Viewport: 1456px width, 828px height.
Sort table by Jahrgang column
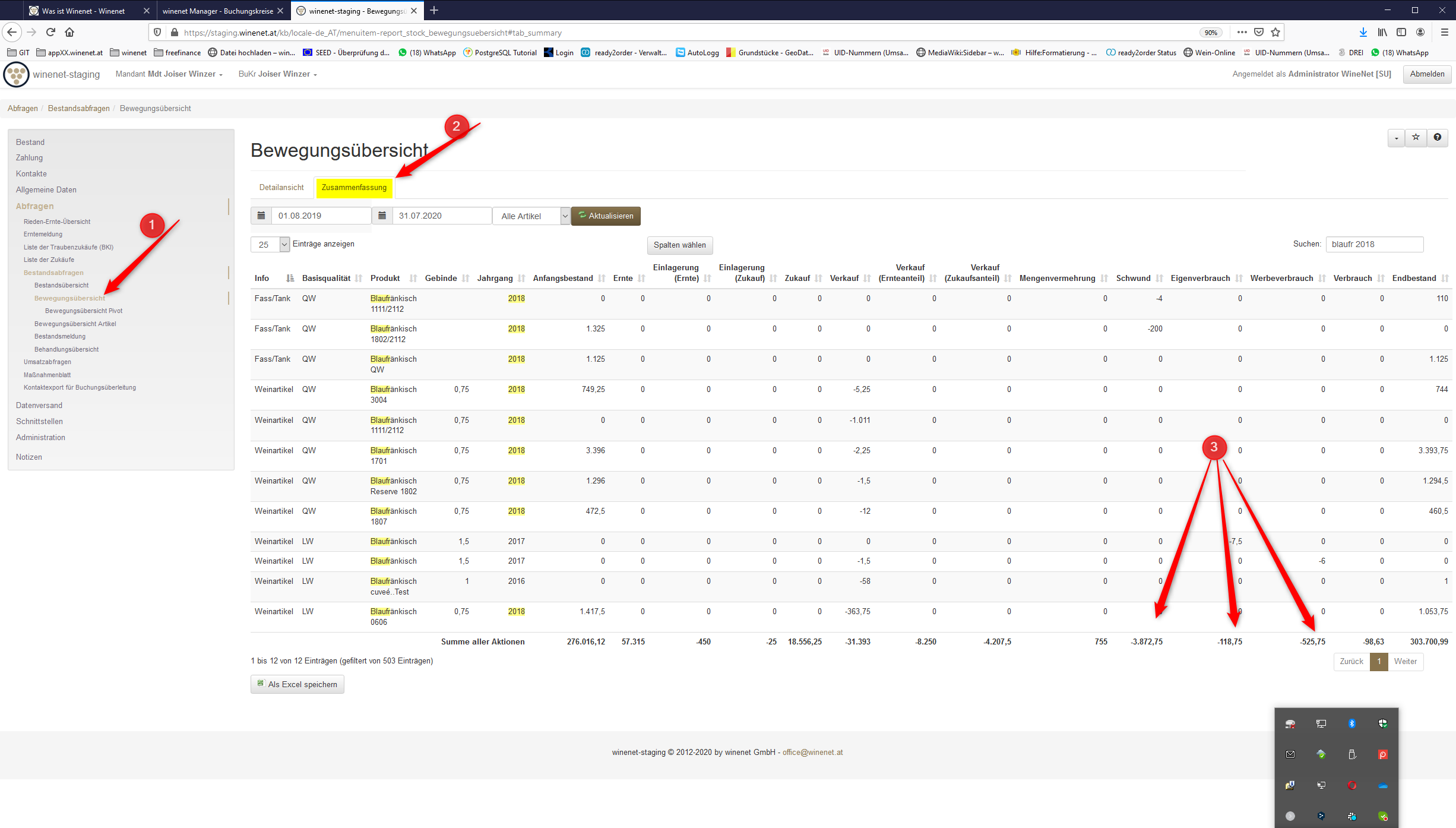[x=495, y=278]
